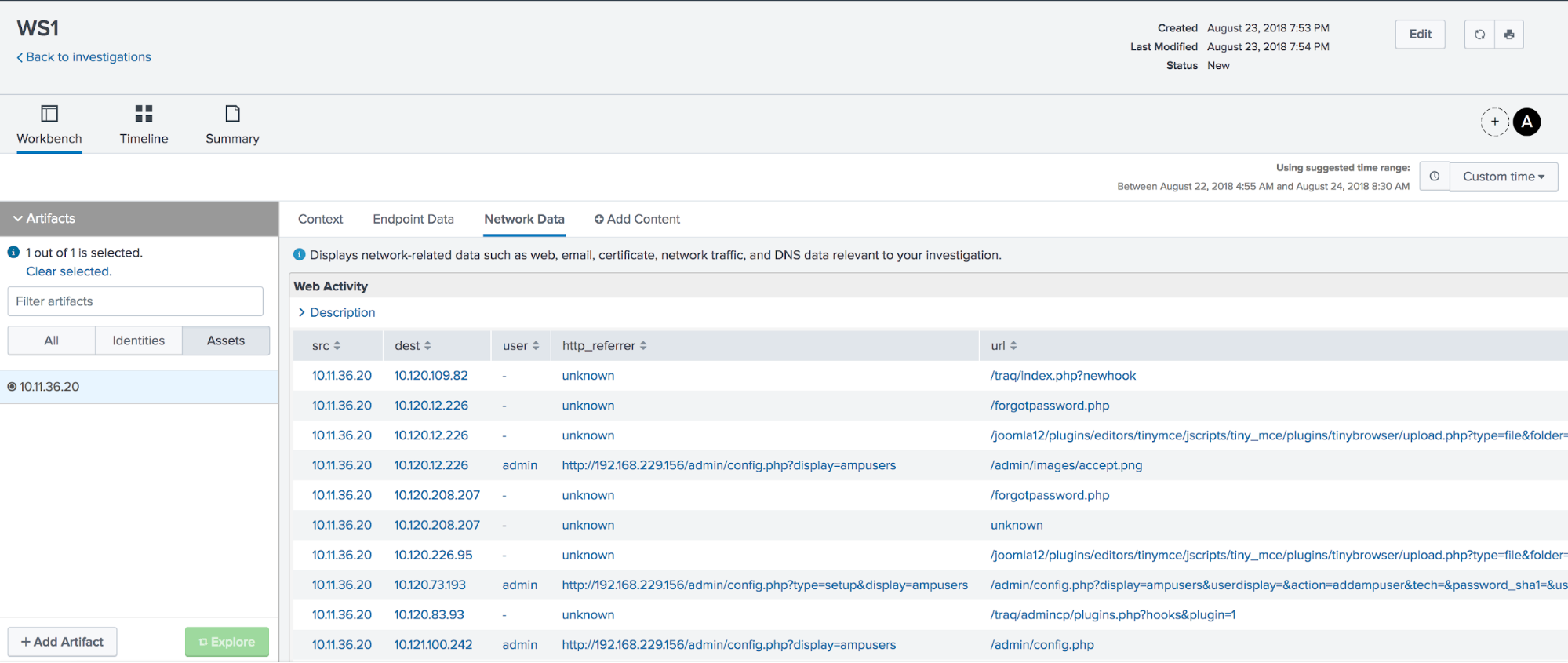The image size is (1568, 663).
Task: Click user admin for 10.120.73.193 row
Action: coord(520,585)
